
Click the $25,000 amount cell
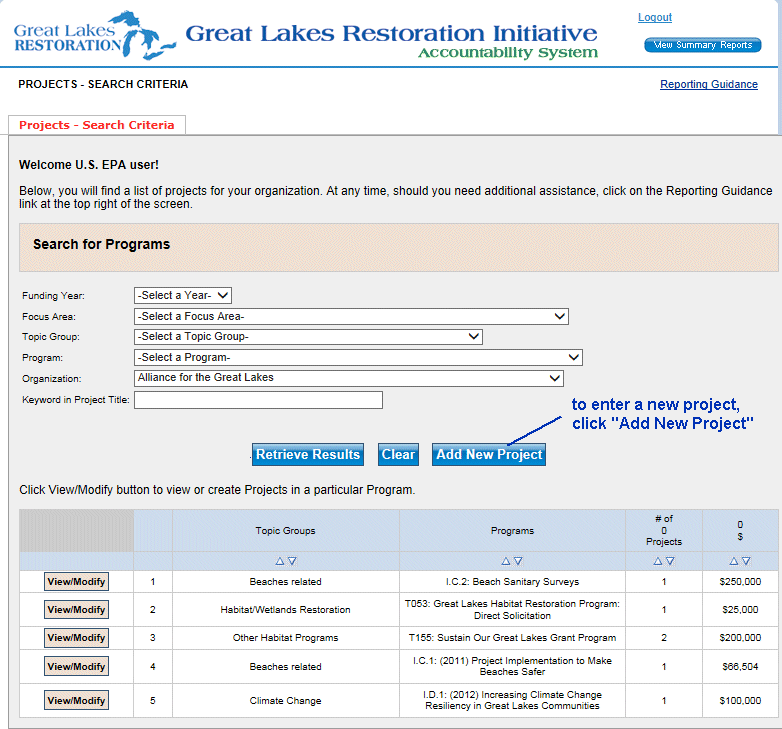(740, 609)
